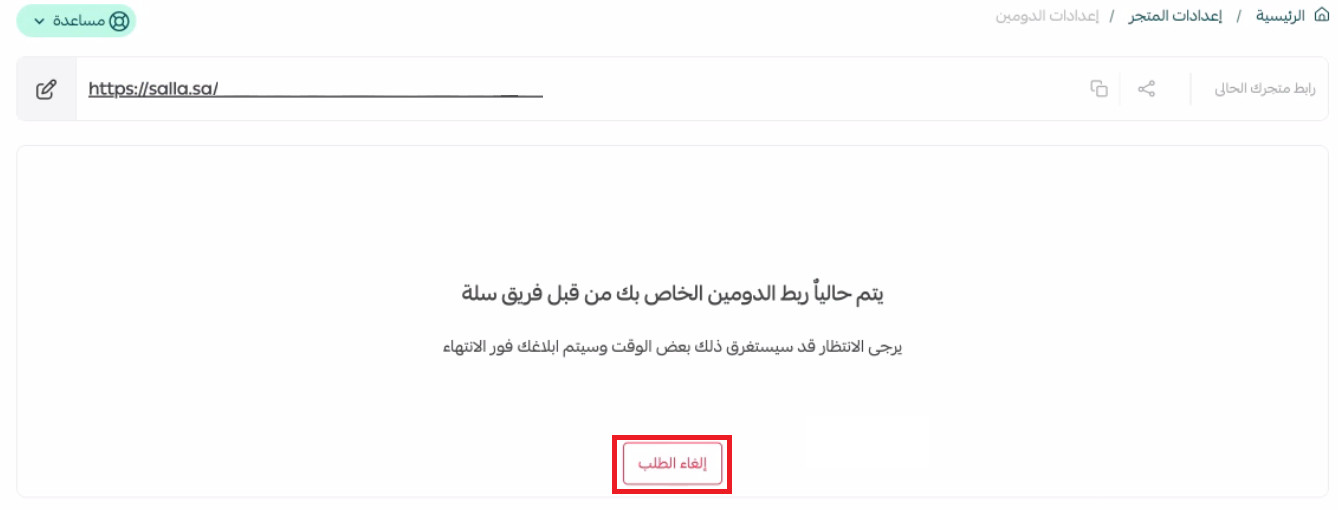1338x510 pixels.
Task: Click the slash separator before إعدادات الدومين
Action: click(x=1112, y=17)
